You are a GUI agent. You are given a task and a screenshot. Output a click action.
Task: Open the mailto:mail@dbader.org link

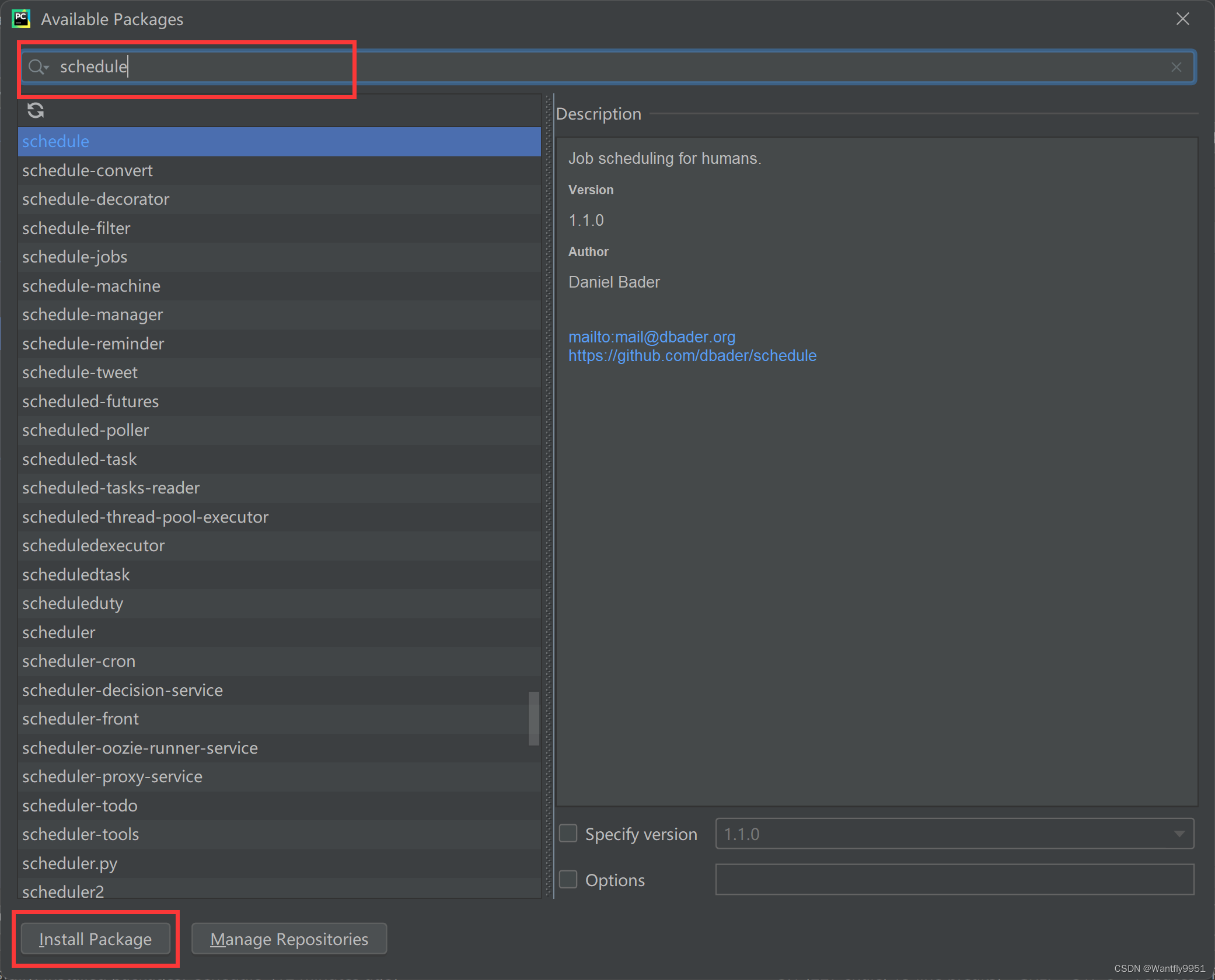(x=652, y=337)
